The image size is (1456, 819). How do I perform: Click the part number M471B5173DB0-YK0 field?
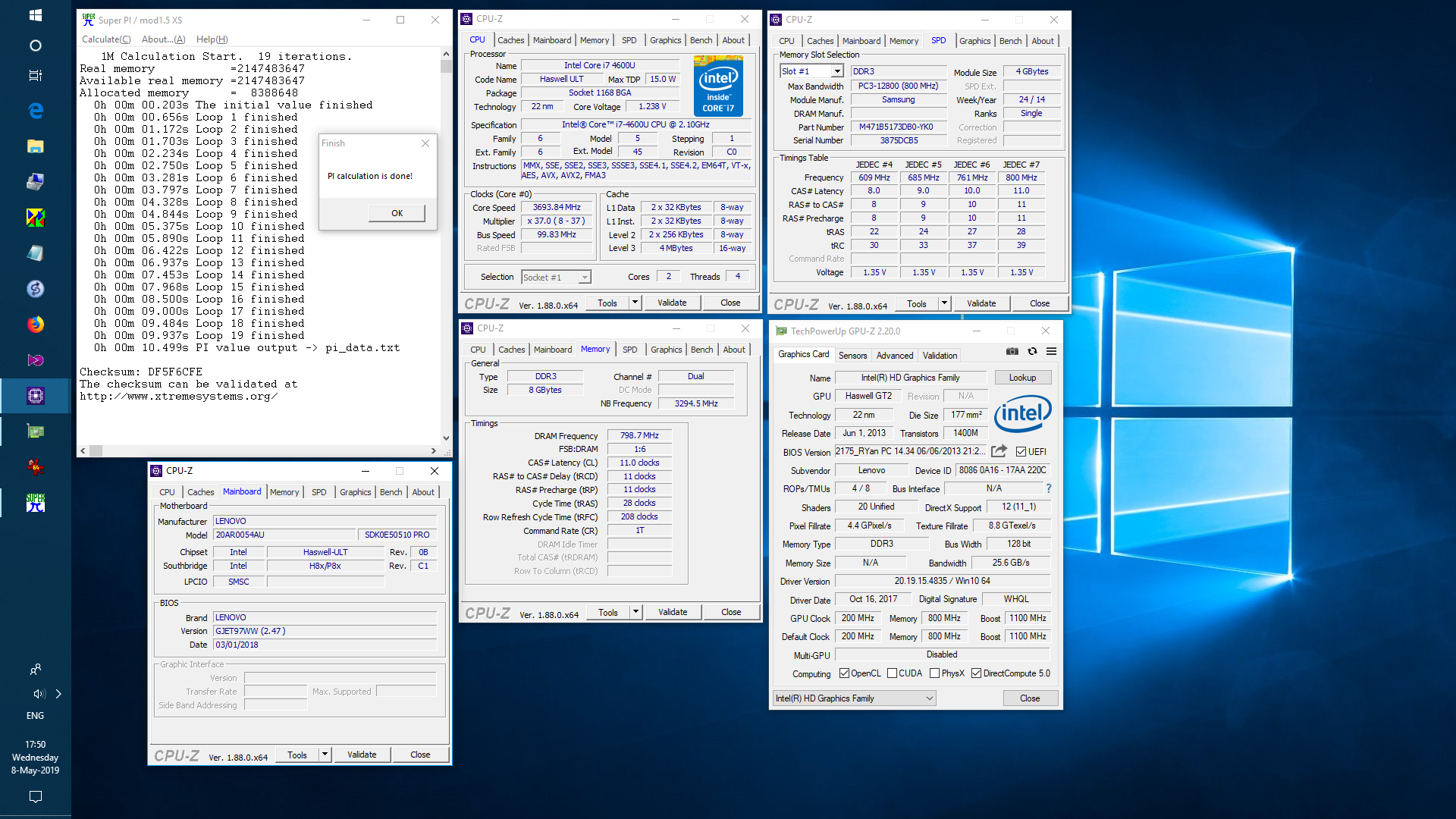[899, 127]
